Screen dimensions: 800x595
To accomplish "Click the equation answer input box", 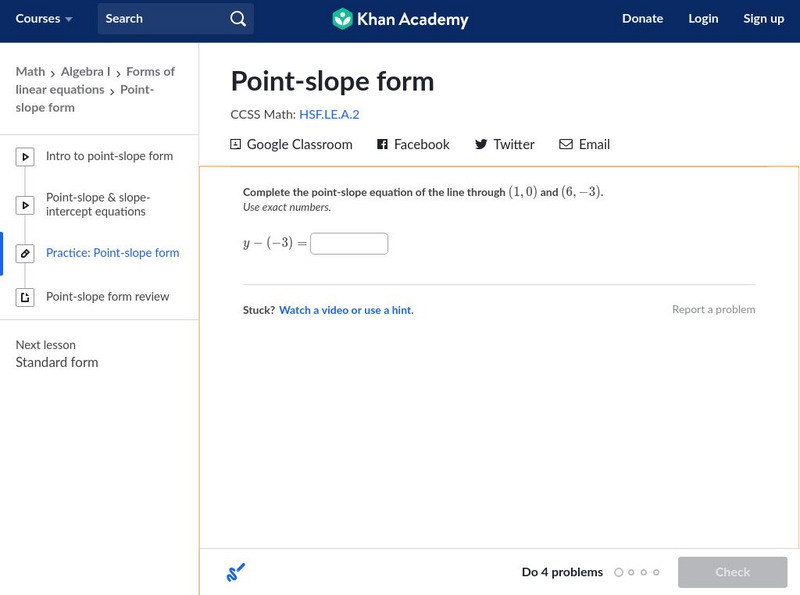I will (x=349, y=244).
